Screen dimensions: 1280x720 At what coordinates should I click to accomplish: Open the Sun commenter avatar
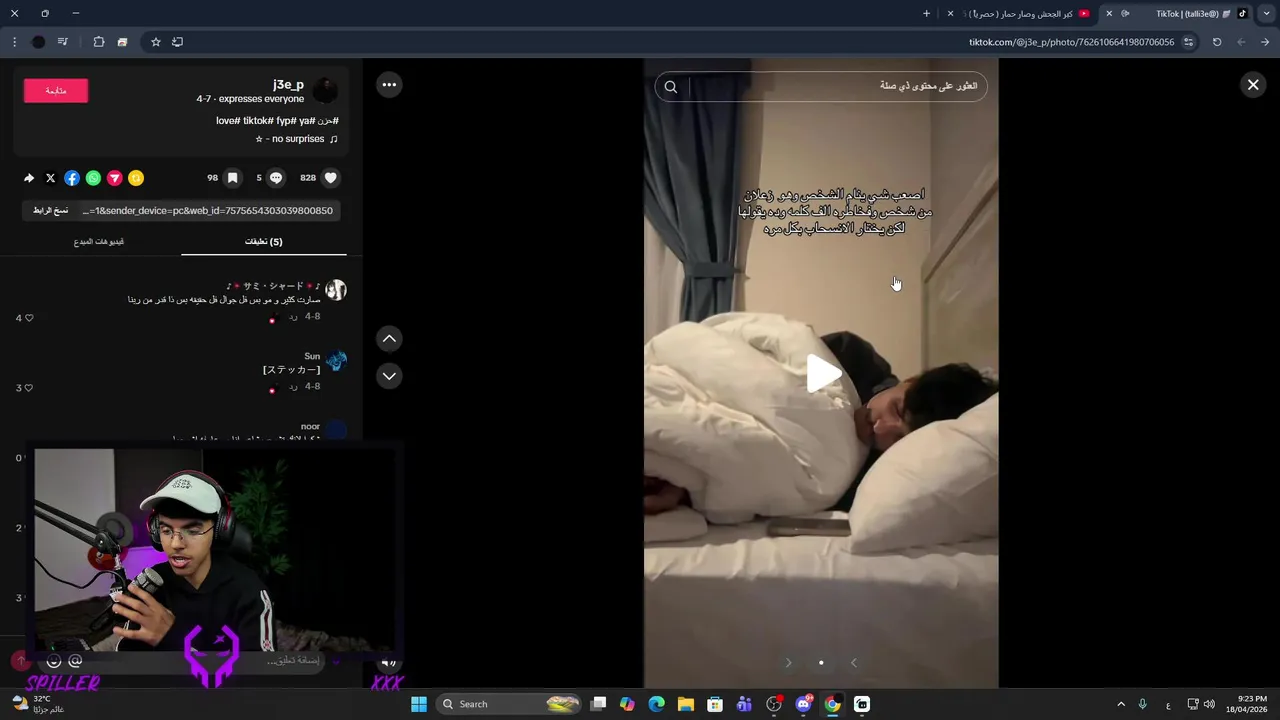point(336,360)
